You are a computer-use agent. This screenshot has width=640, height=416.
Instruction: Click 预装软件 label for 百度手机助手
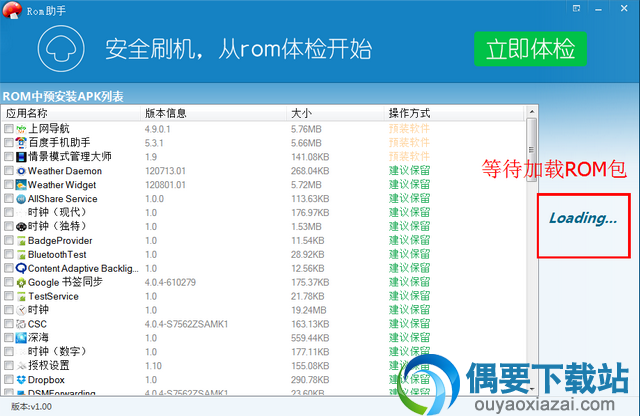tap(409, 143)
